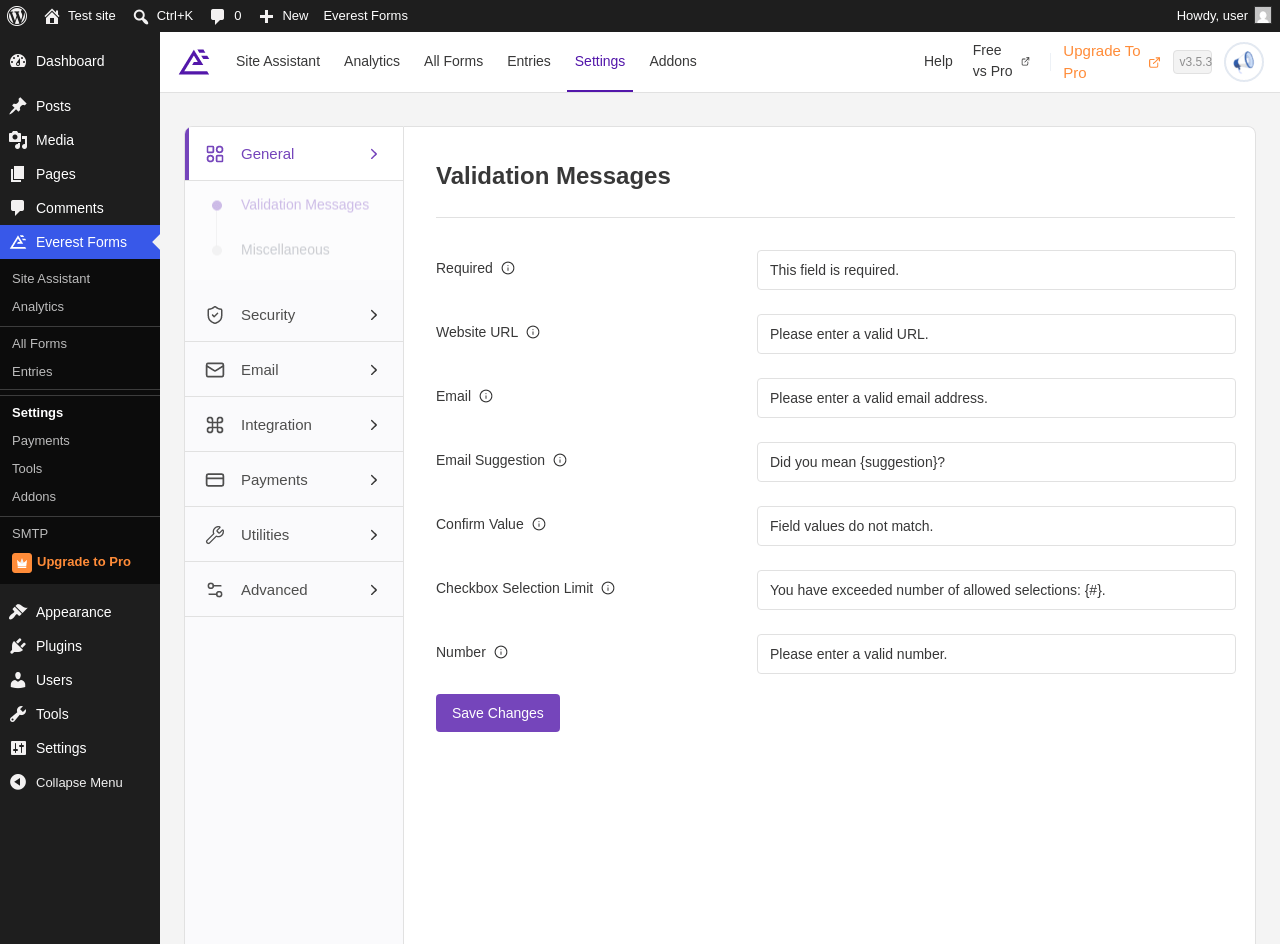The height and width of the screenshot is (944, 1280).
Task: Select Validation Messages sub-item
Action: [x=305, y=205]
